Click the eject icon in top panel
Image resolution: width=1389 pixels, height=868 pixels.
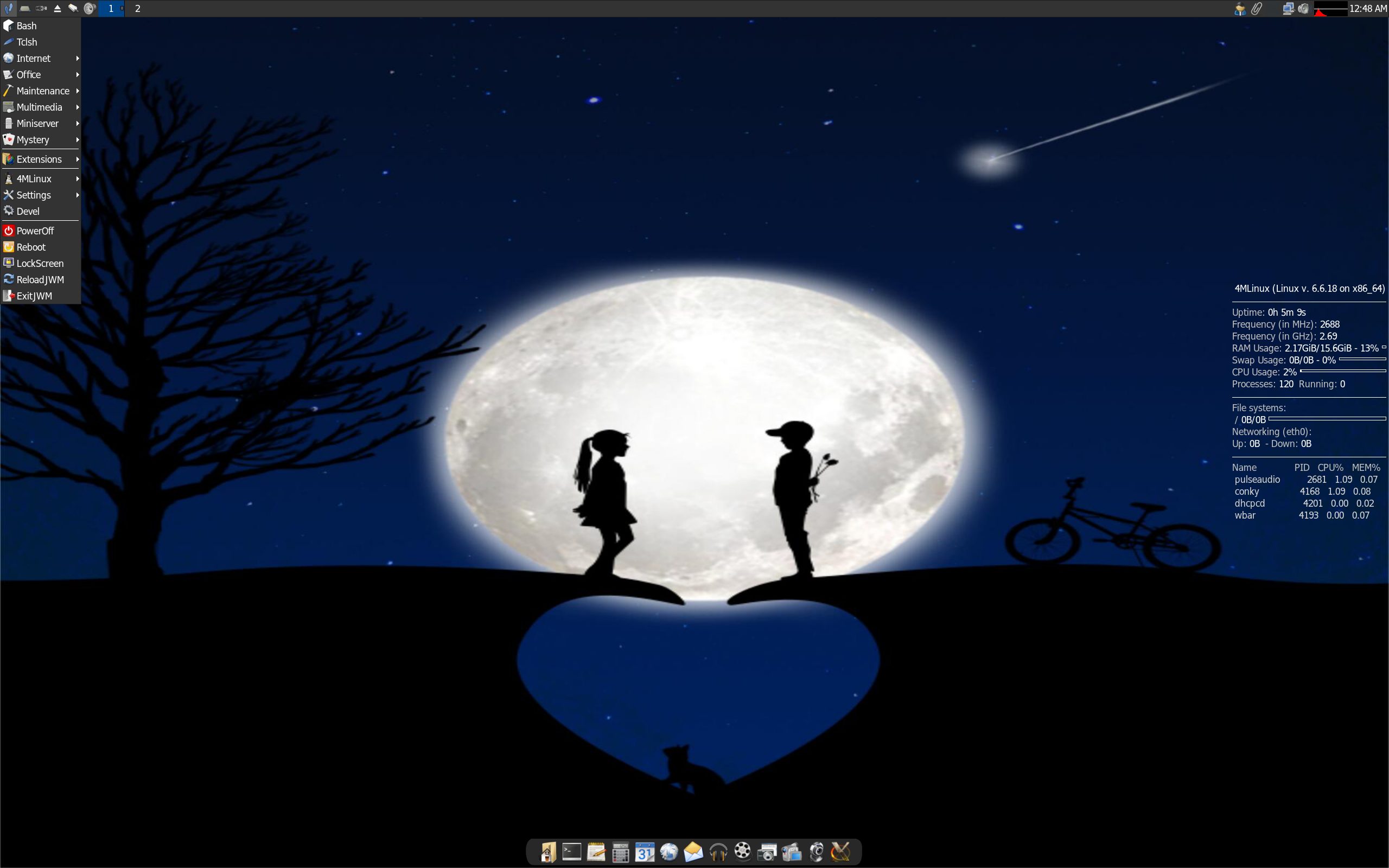(58, 8)
